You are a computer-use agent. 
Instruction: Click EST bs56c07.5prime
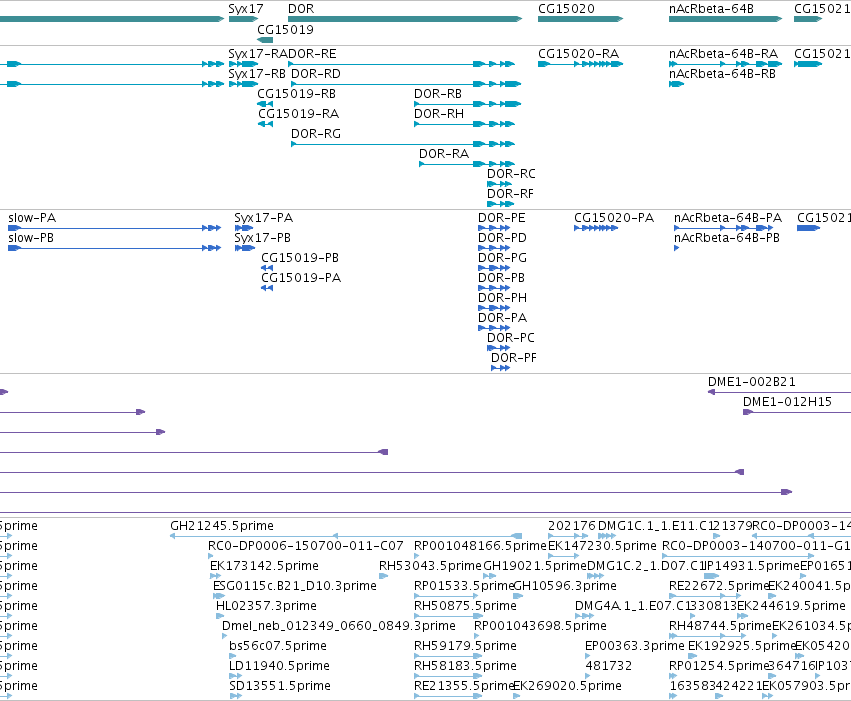click(278, 647)
